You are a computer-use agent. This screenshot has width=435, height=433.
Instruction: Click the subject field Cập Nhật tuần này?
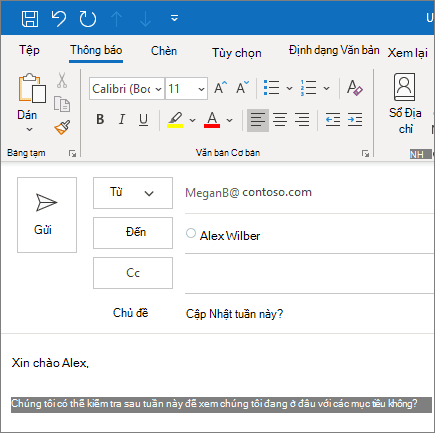tap(234, 314)
